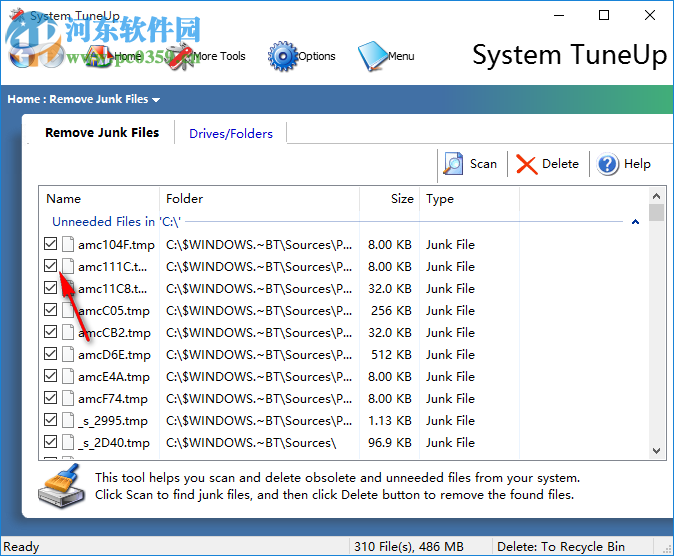674x556 pixels.
Task: Click the Scan magnifier icon
Action: [453, 164]
